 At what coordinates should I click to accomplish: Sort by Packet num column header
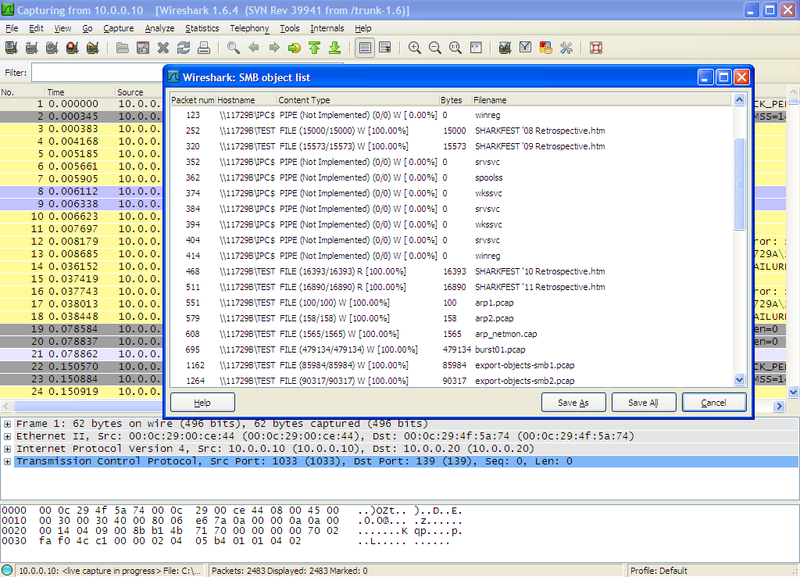(192, 100)
